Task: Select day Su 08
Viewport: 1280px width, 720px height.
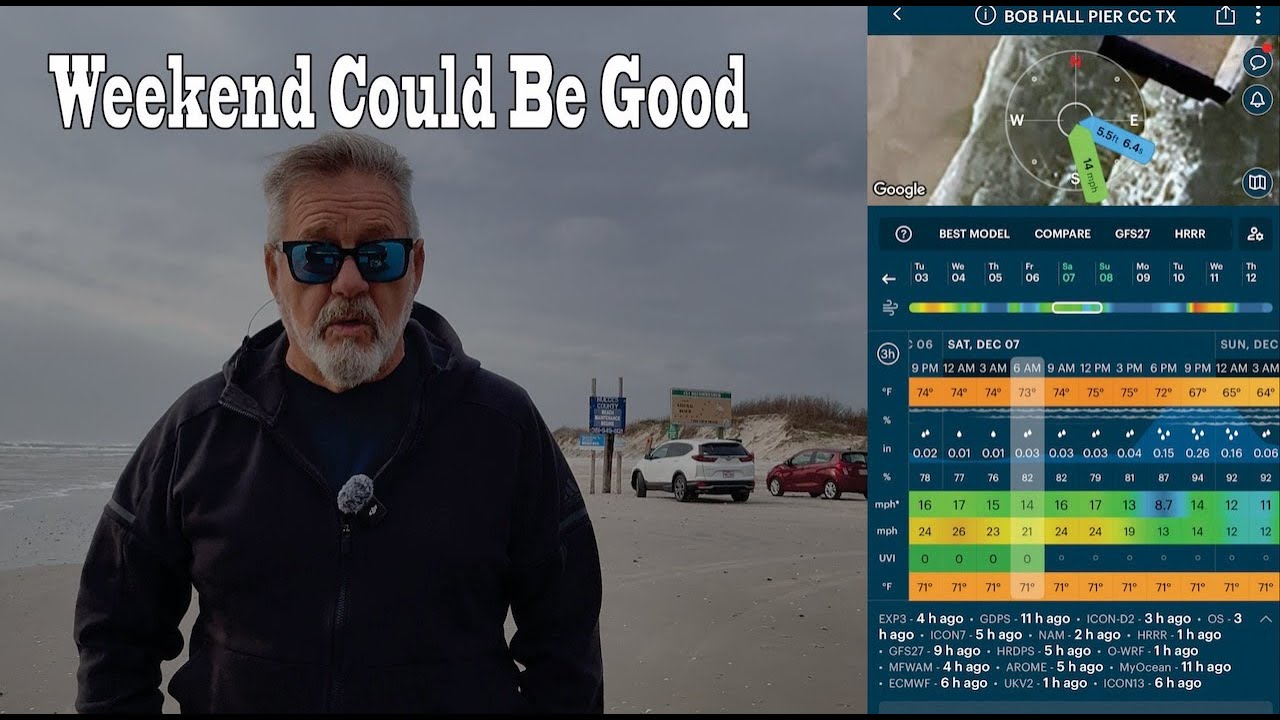Action: 1105,273
